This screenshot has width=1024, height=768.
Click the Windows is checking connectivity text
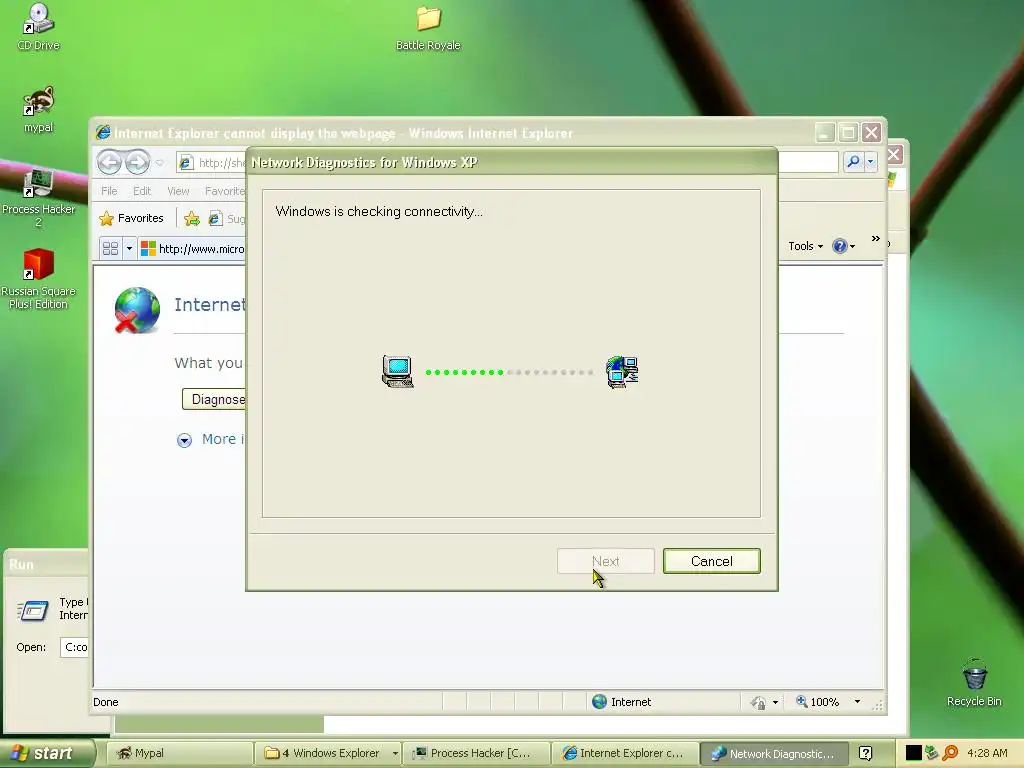click(379, 212)
